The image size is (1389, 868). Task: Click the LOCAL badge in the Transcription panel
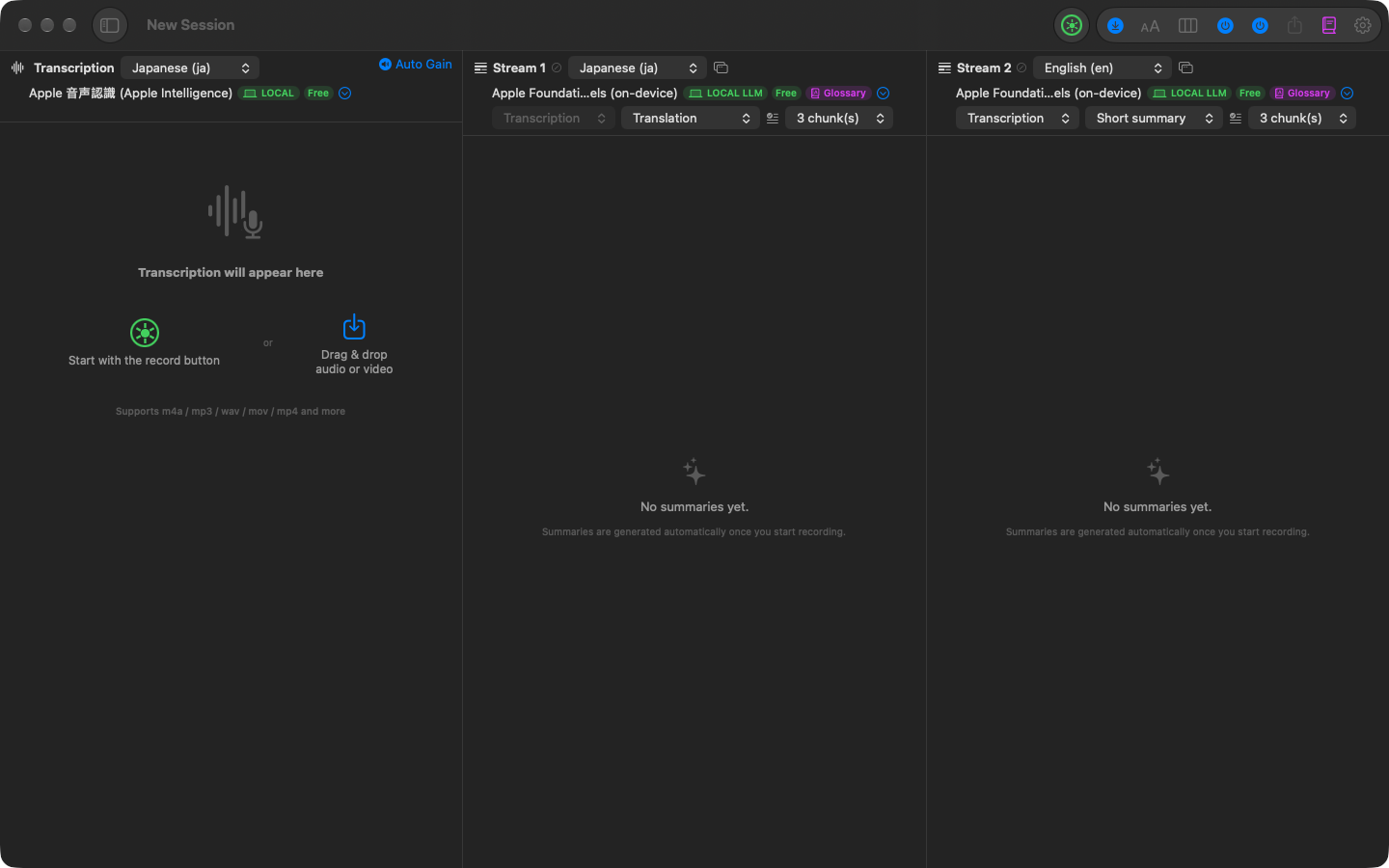point(269,94)
